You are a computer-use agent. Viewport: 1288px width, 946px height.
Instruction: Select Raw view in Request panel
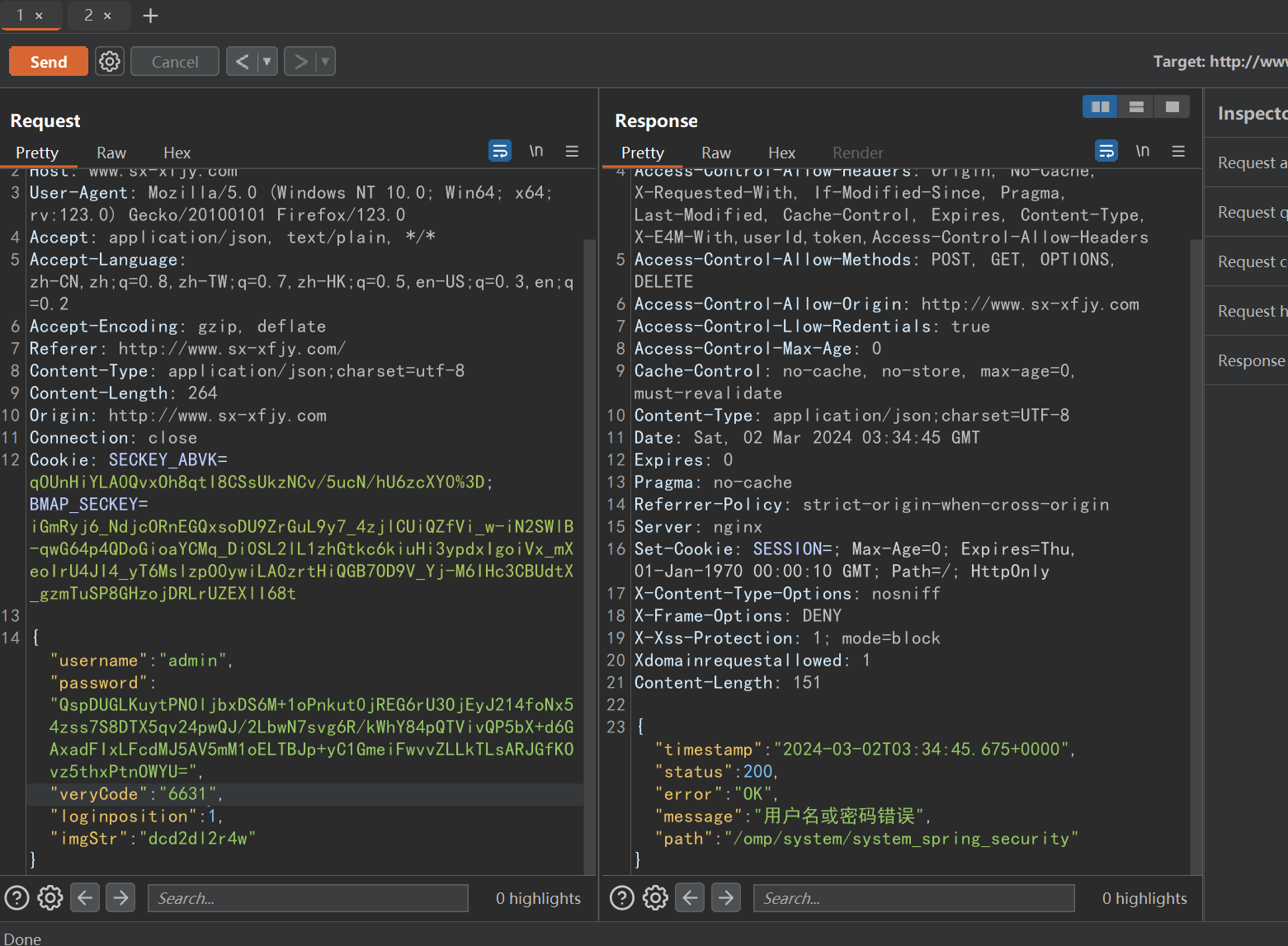[111, 153]
